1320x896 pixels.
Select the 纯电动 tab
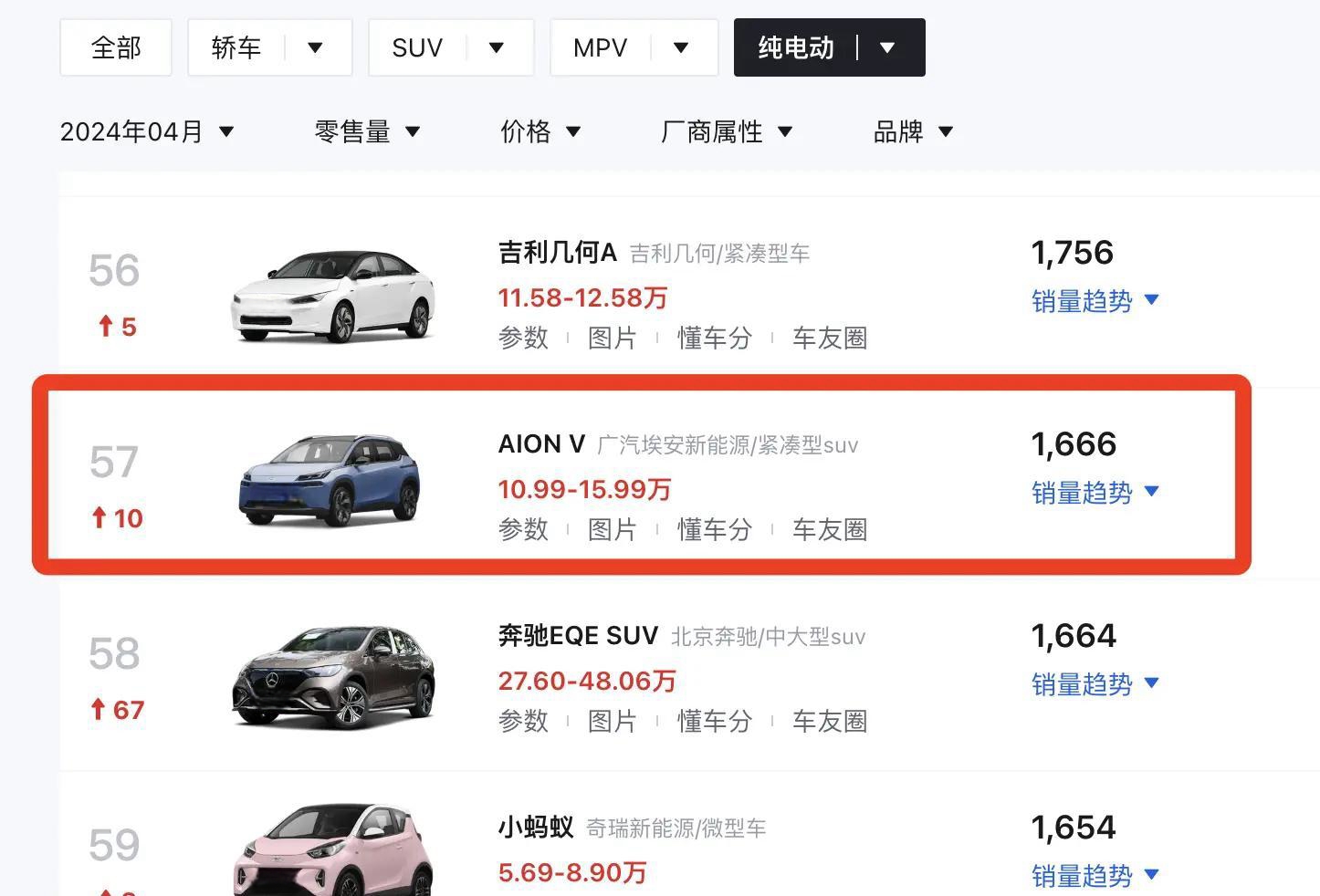(x=796, y=47)
